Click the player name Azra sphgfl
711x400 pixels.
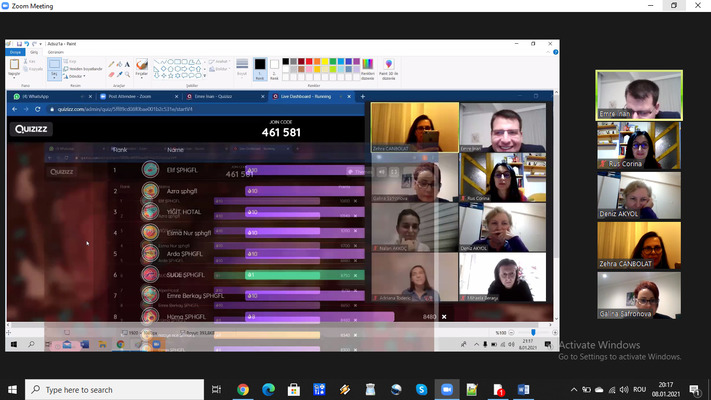[182, 191]
